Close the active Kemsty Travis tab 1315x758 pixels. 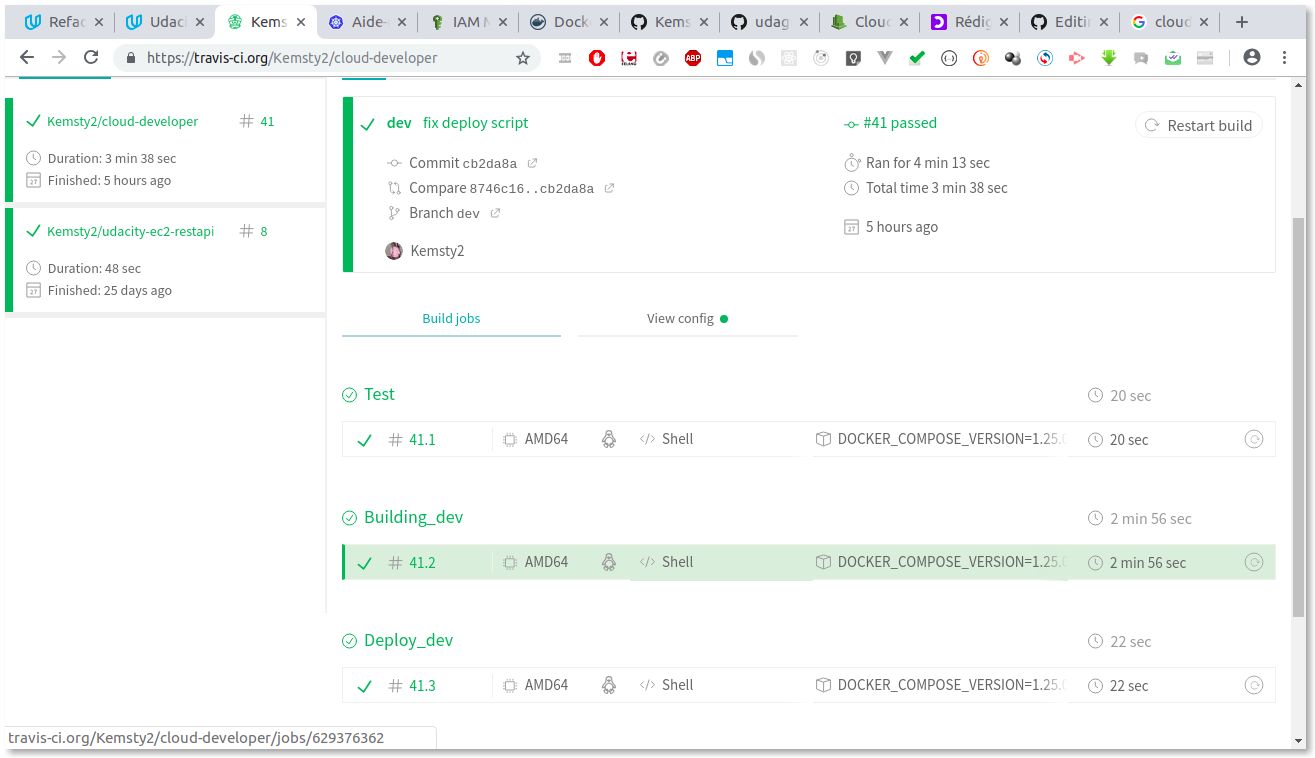point(301,22)
